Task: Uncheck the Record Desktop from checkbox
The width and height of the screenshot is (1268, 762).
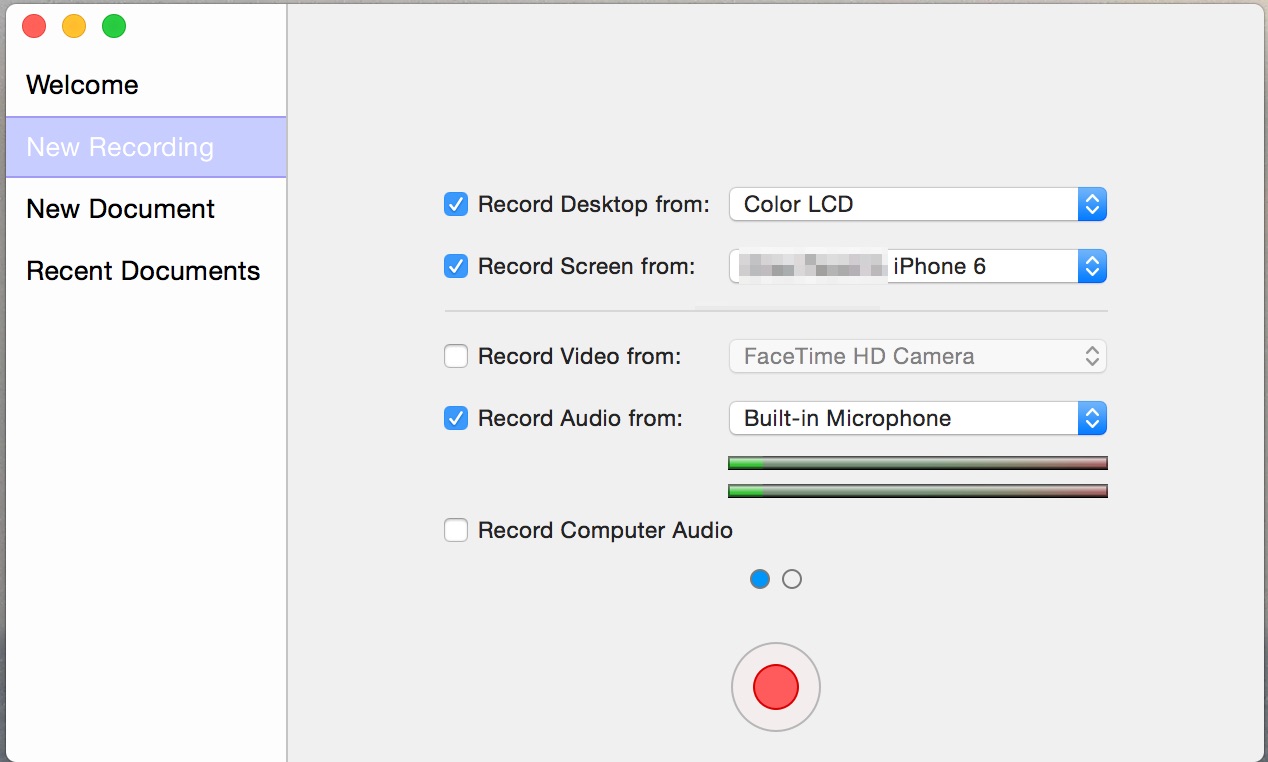Action: pyautogui.click(x=456, y=205)
